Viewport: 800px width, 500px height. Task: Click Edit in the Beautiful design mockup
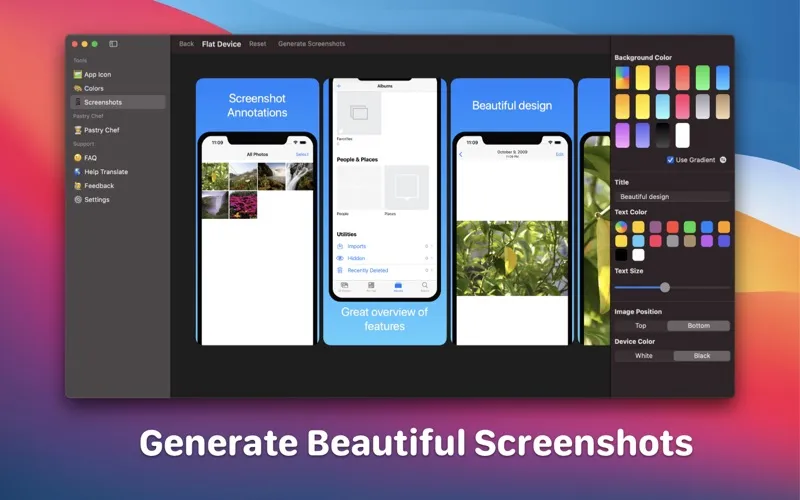tap(560, 154)
